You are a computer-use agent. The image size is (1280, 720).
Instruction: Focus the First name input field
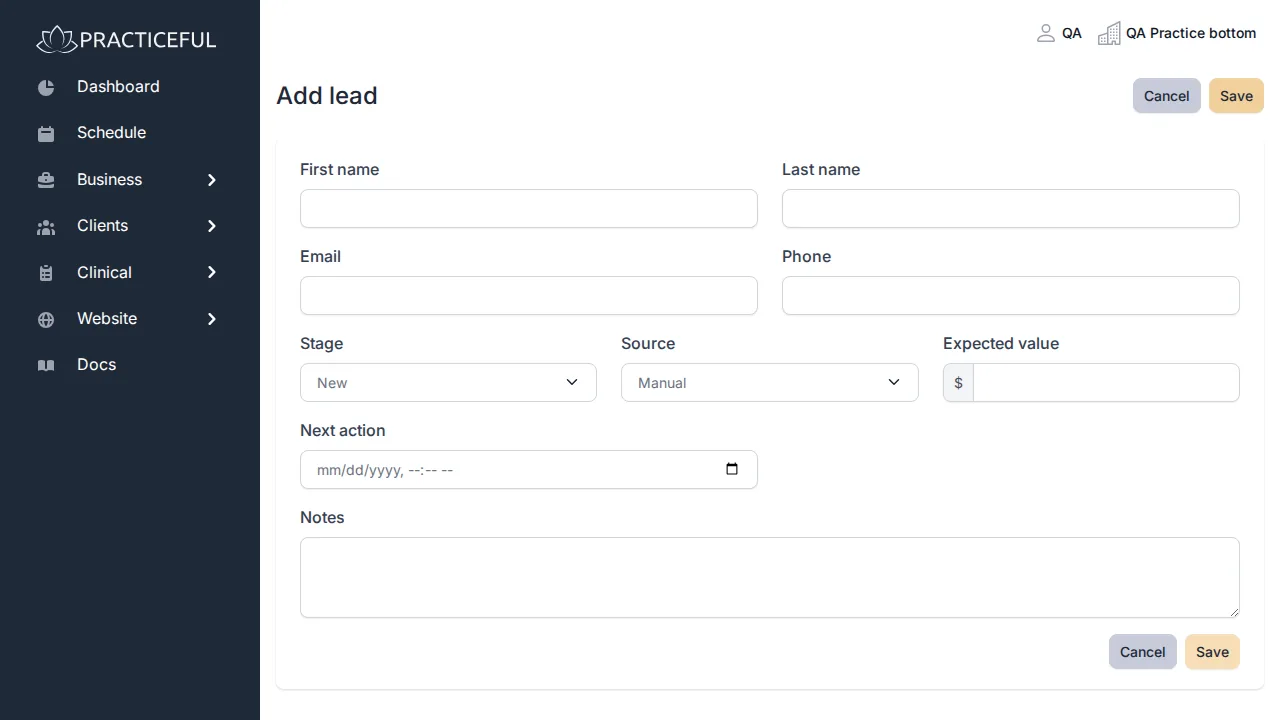(529, 209)
